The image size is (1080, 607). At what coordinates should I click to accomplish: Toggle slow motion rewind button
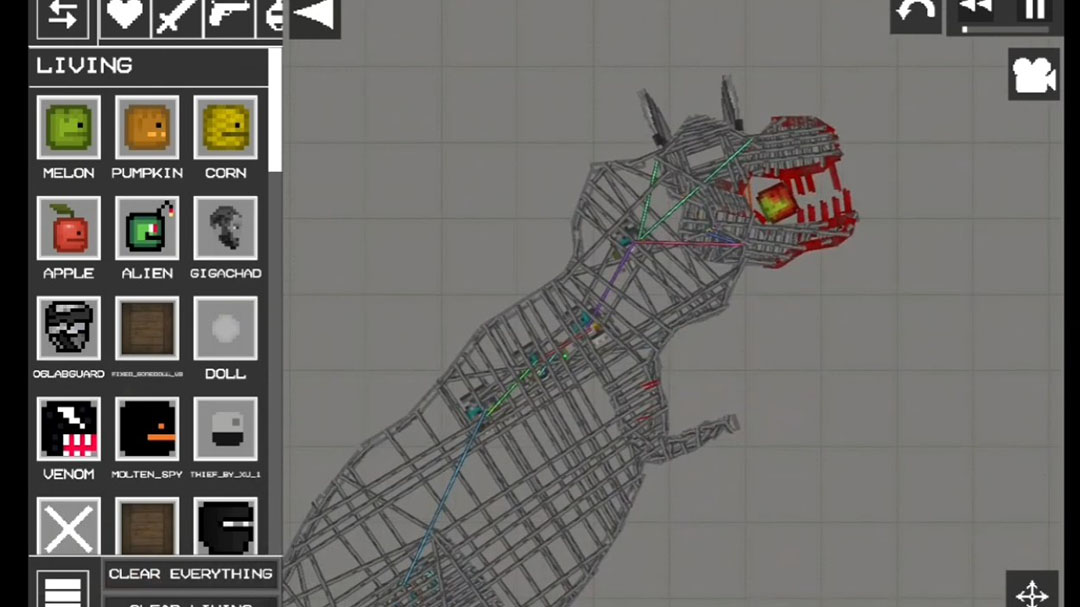[x=976, y=10]
